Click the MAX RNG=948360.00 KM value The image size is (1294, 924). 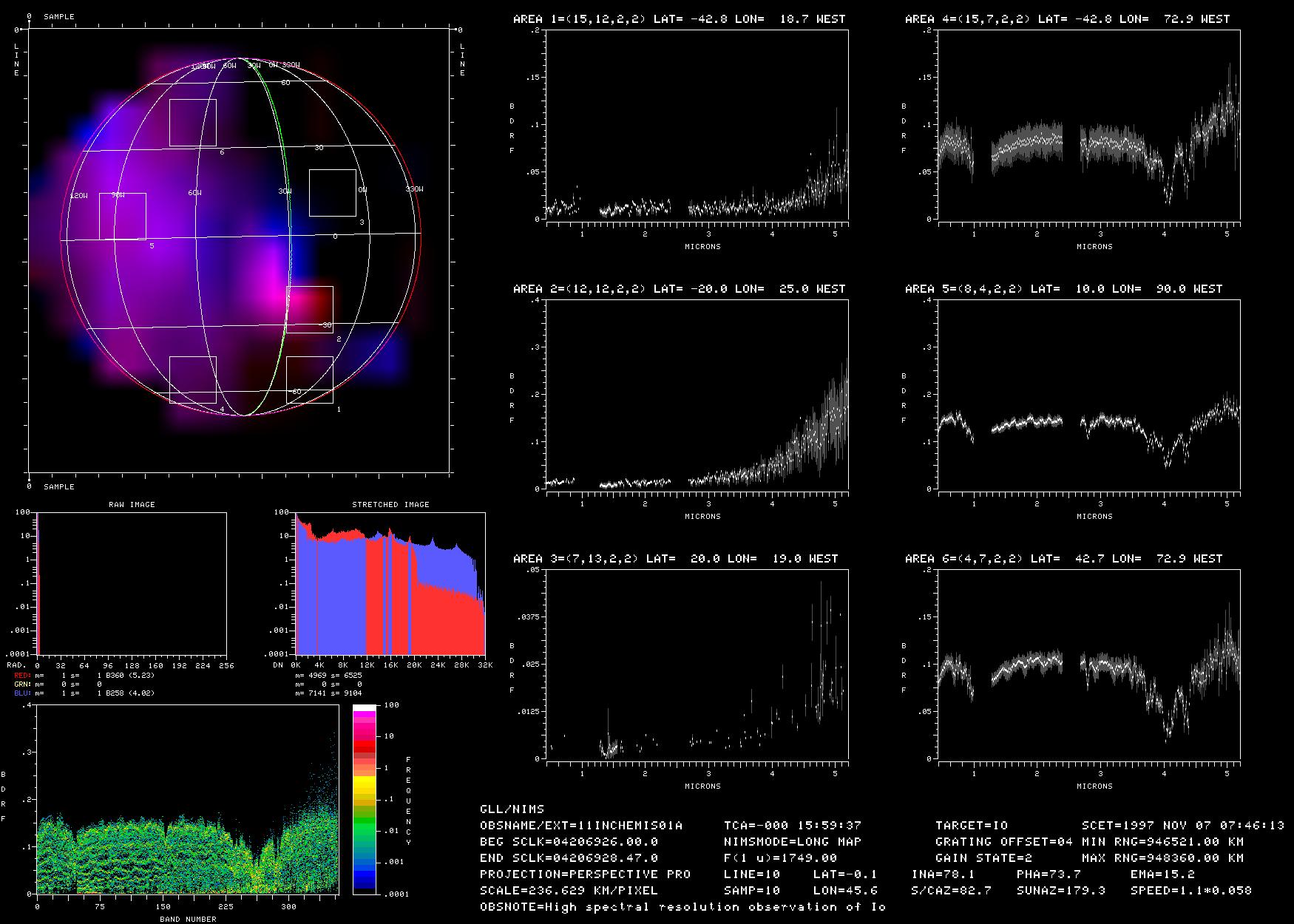click(x=1163, y=858)
